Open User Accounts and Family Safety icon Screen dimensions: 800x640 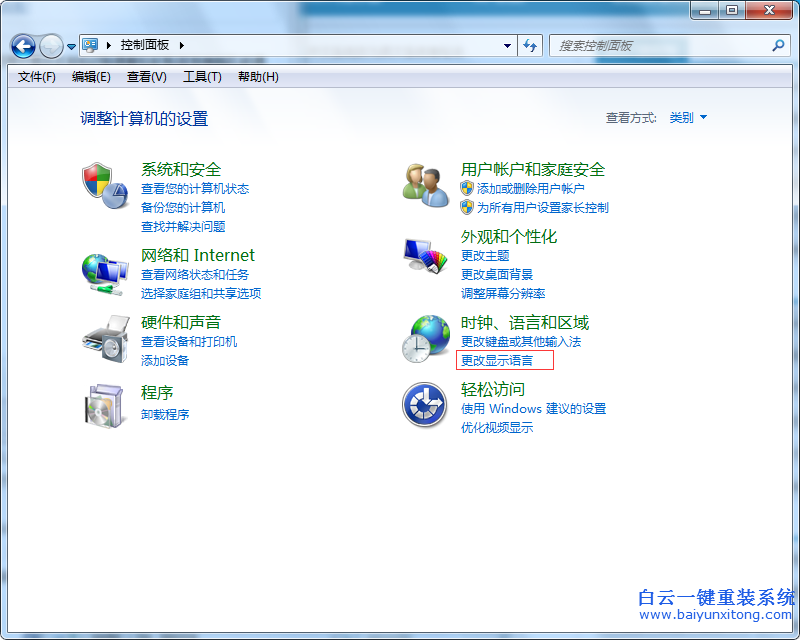coord(424,186)
